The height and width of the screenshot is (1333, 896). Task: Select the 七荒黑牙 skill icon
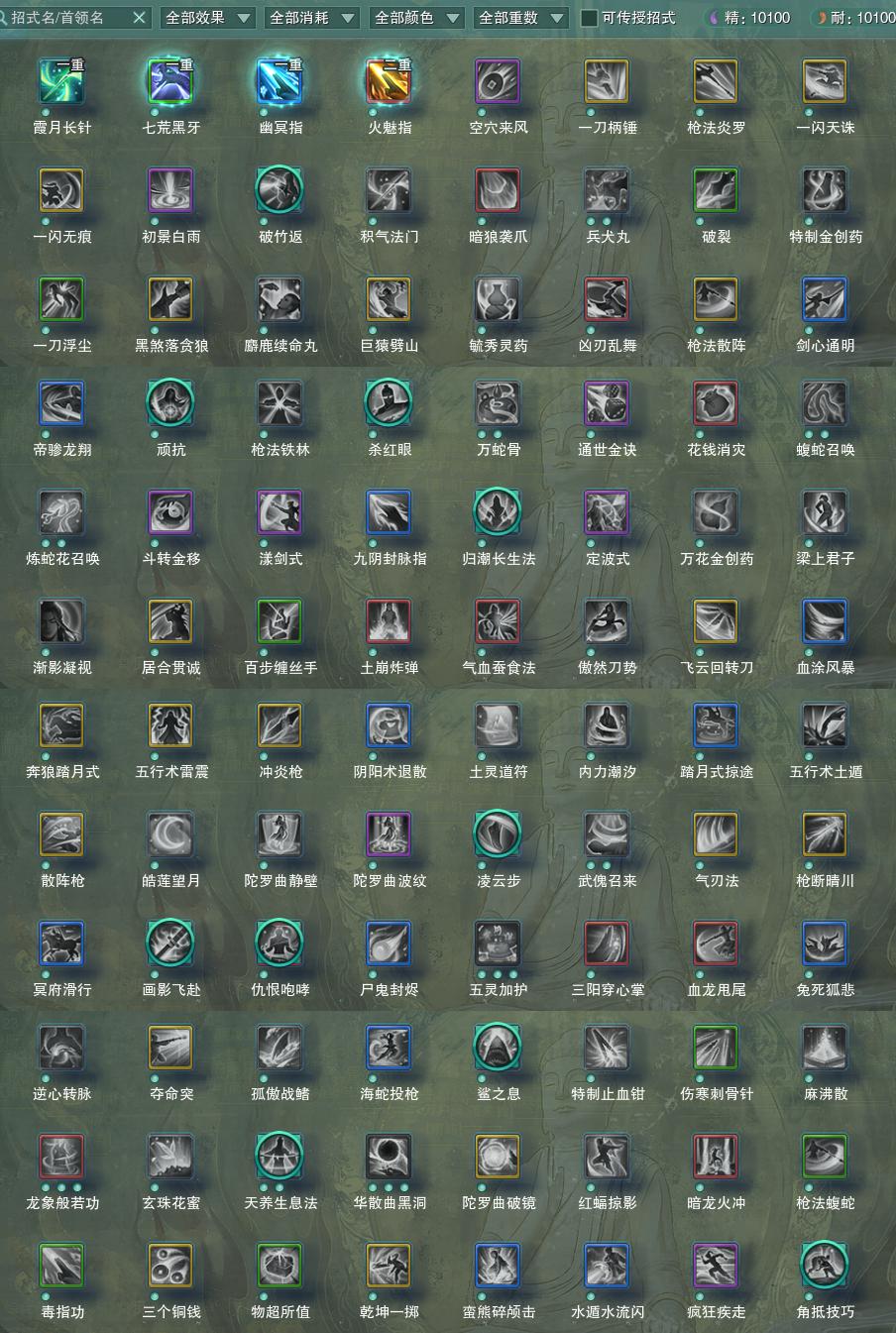point(171,82)
